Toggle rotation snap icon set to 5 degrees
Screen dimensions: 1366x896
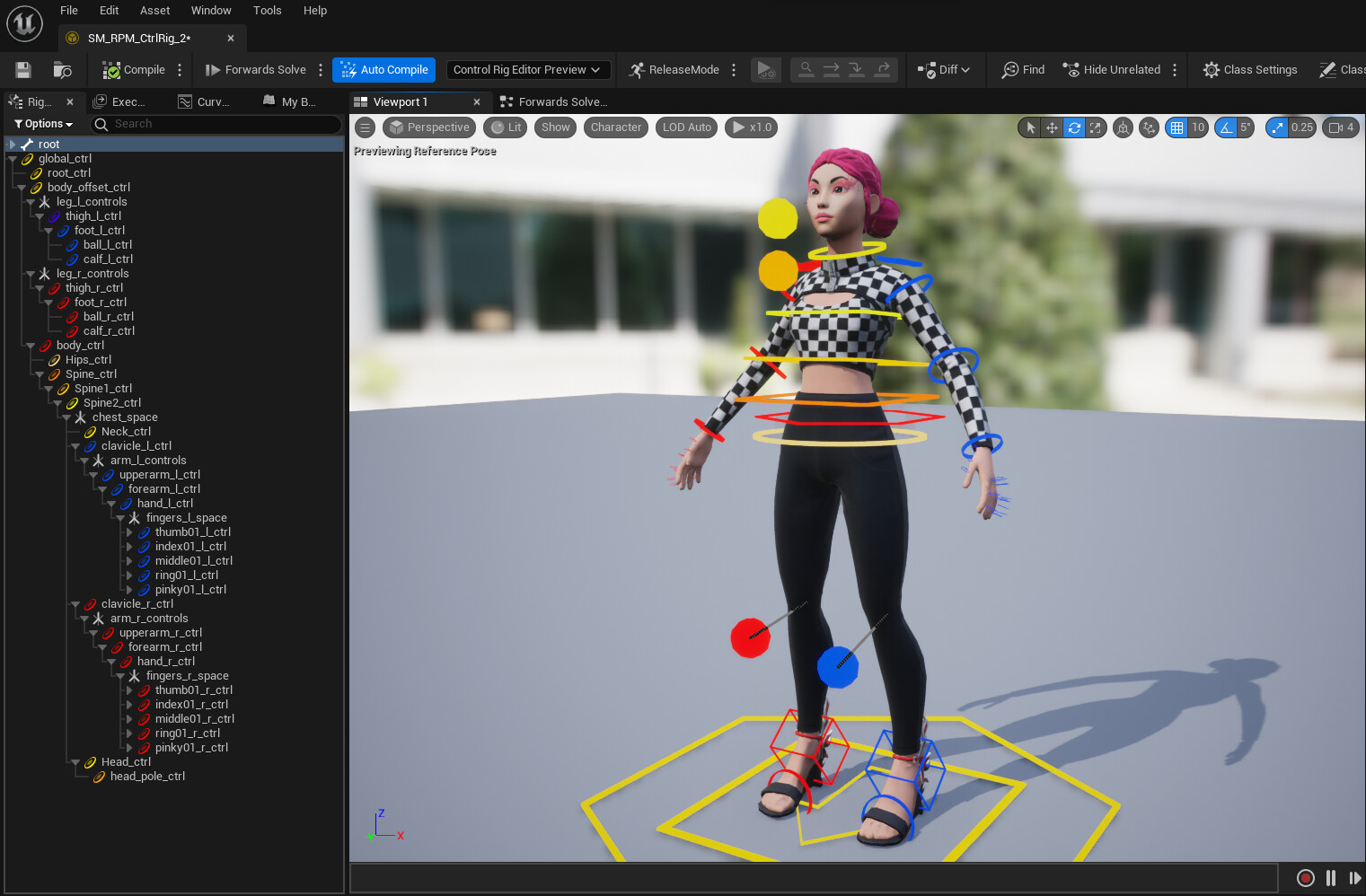point(1227,127)
